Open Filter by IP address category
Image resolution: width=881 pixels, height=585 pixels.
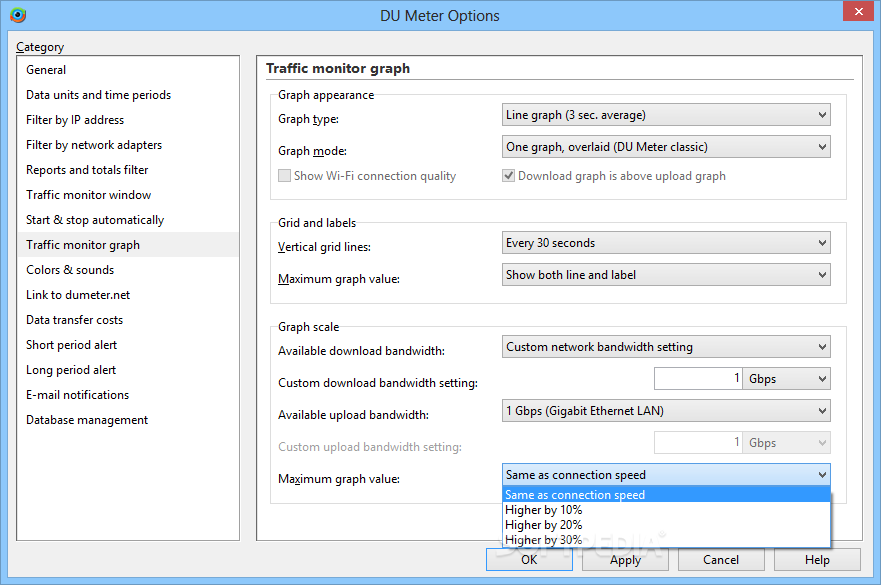pos(128,120)
